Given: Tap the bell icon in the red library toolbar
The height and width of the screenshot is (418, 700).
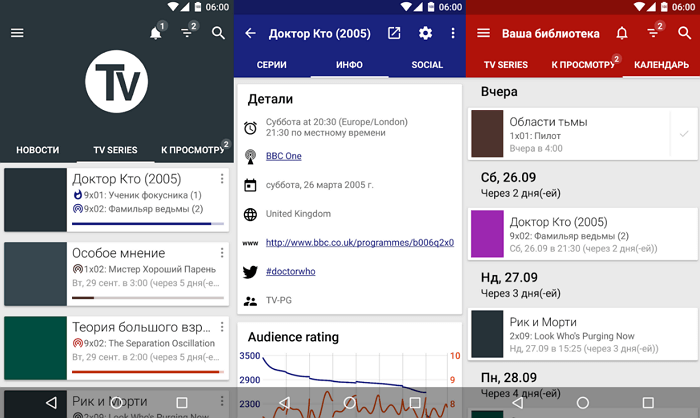Looking at the screenshot, I should click(x=622, y=33).
